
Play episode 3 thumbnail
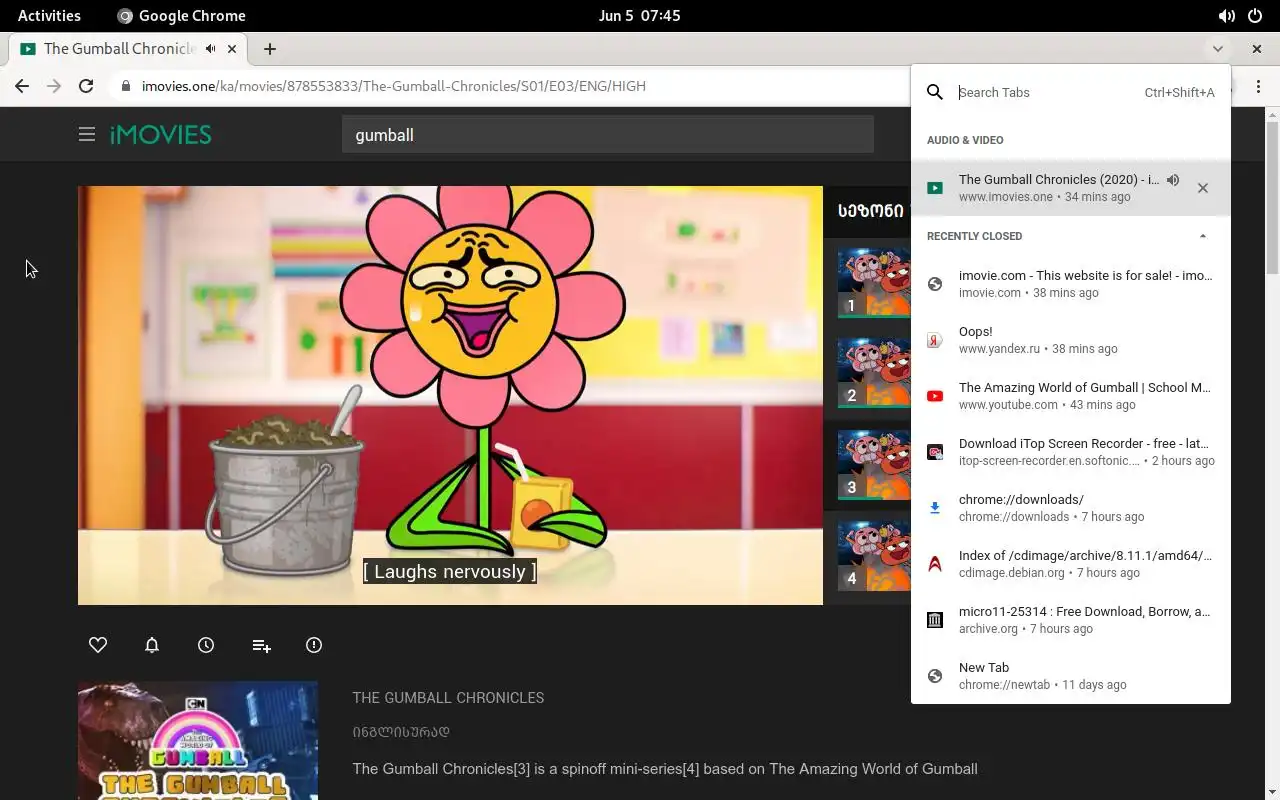[874, 464]
